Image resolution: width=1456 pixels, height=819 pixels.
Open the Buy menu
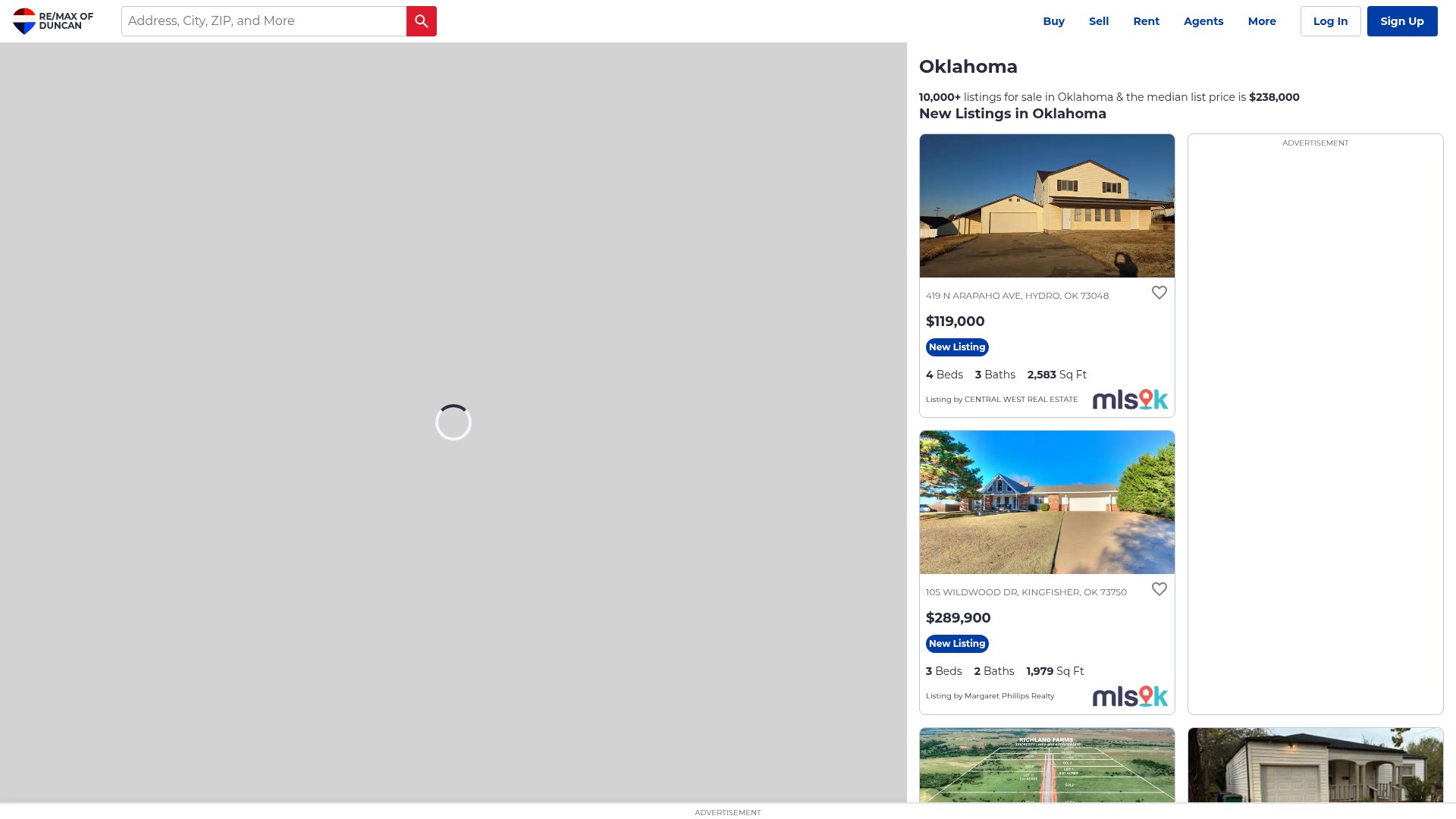click(x=1054, y=21)
